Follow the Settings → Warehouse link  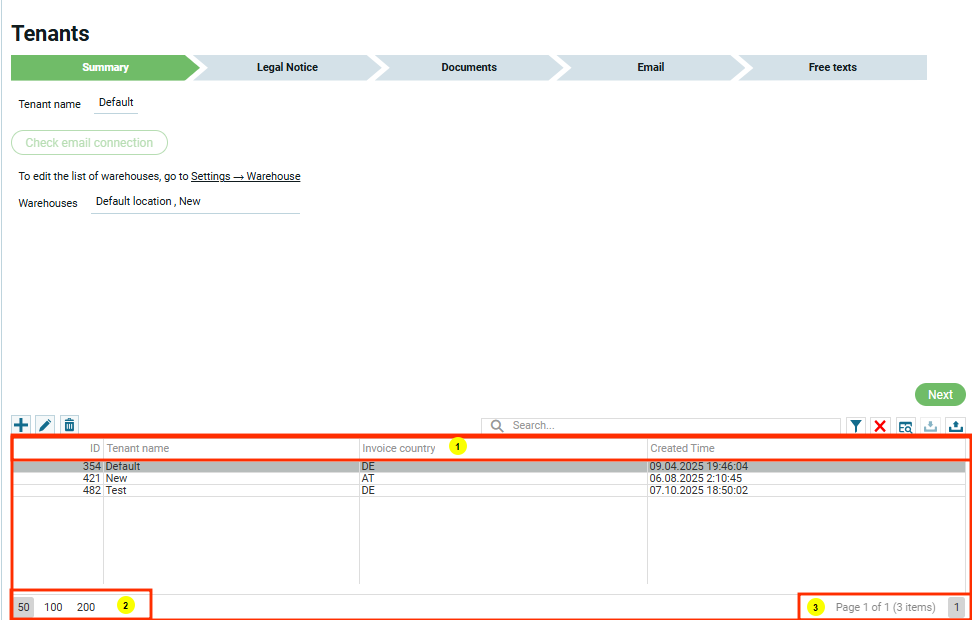tap(245, 176)
